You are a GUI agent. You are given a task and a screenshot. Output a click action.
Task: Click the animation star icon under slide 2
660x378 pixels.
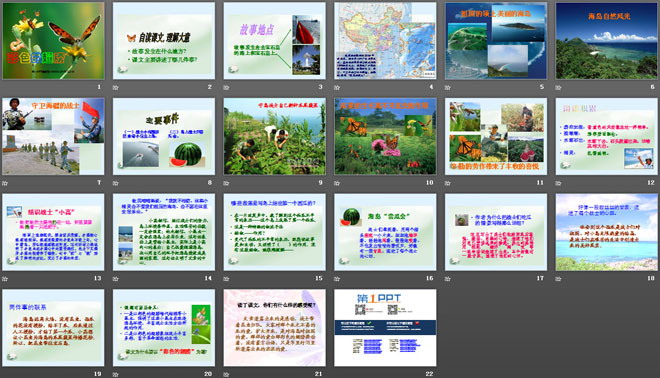[115, 88]
